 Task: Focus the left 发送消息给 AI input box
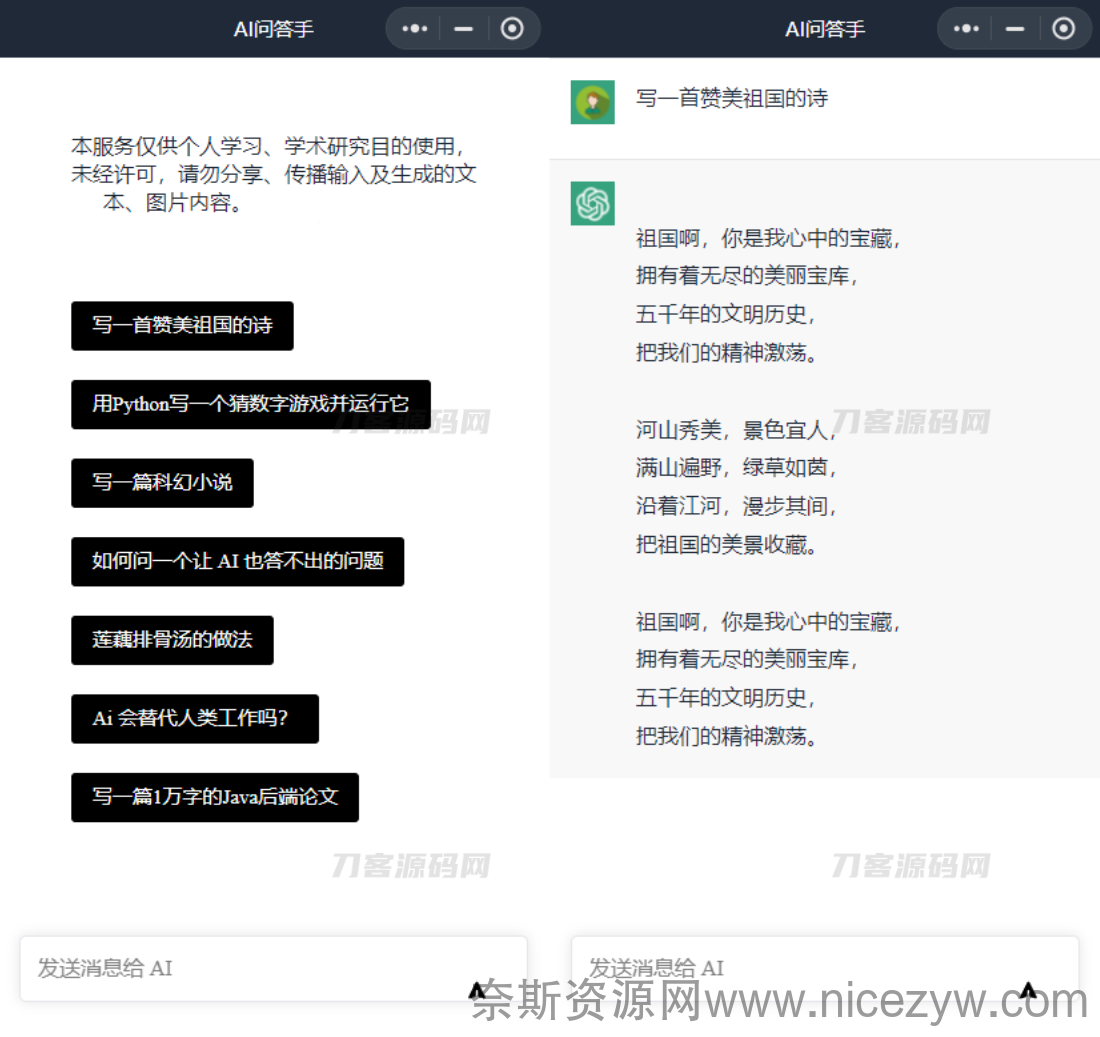pos(274,968)
